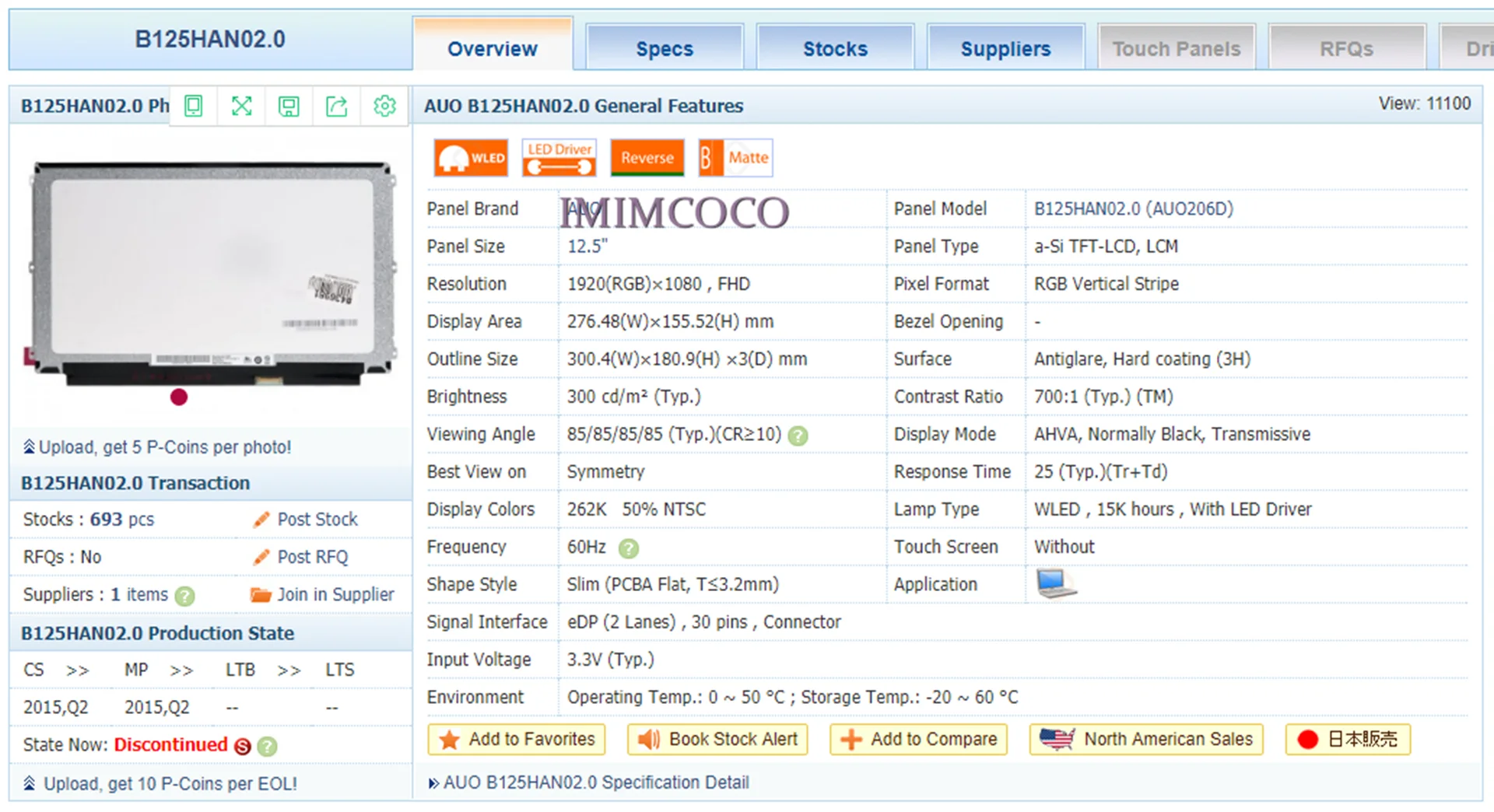Switch to the Specs tab
The image size is (1494, 812).
pos(665,48)
